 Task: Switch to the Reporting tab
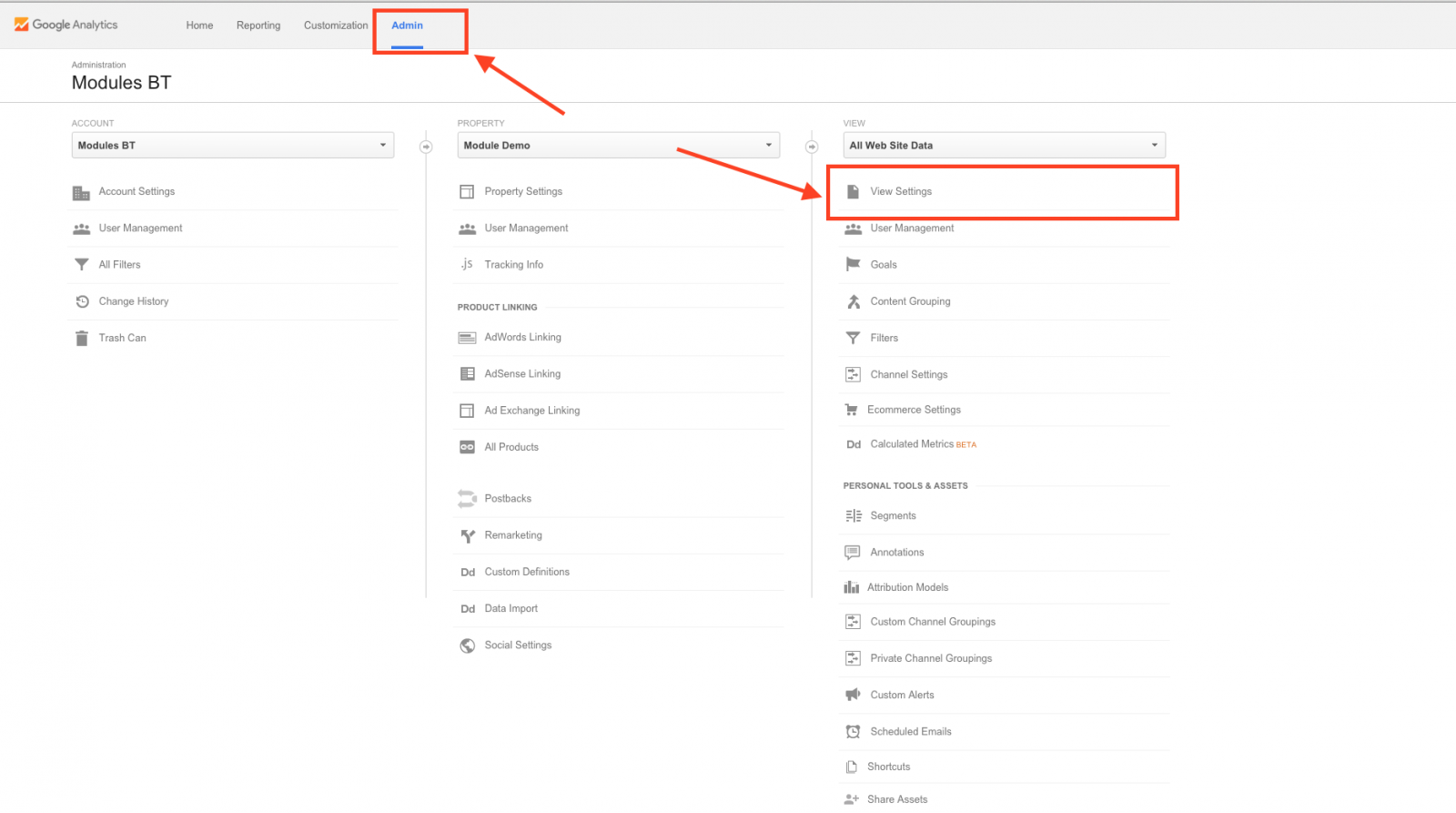pyautogui.click(x=258, y=25)
